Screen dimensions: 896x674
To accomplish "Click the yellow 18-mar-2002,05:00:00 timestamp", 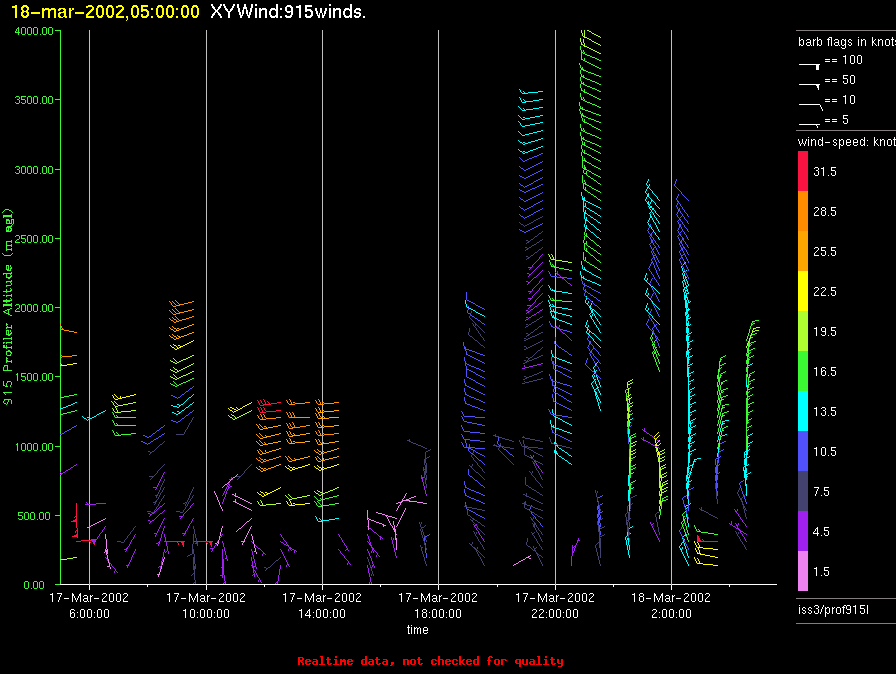I will (105, 12).
